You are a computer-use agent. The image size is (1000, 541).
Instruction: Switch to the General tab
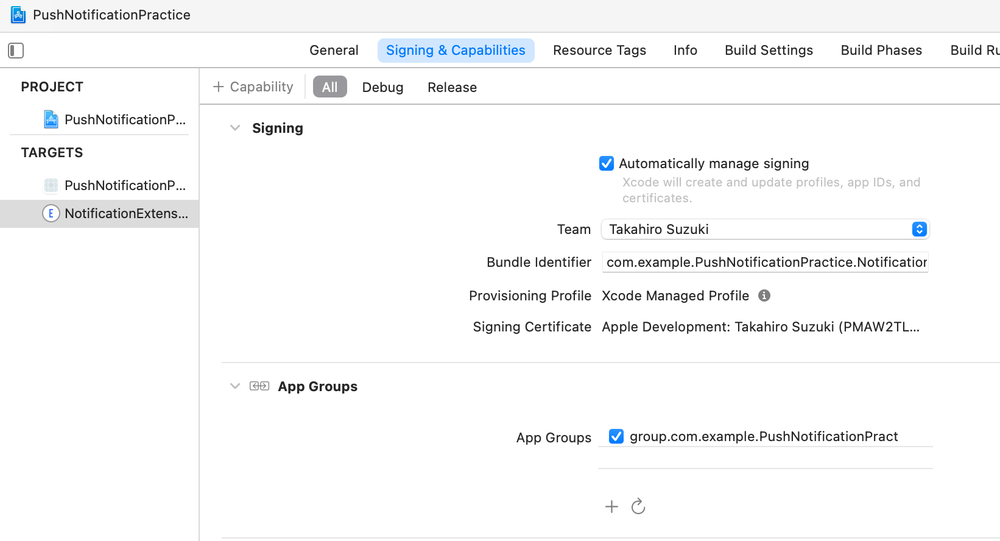click(334, 50)
